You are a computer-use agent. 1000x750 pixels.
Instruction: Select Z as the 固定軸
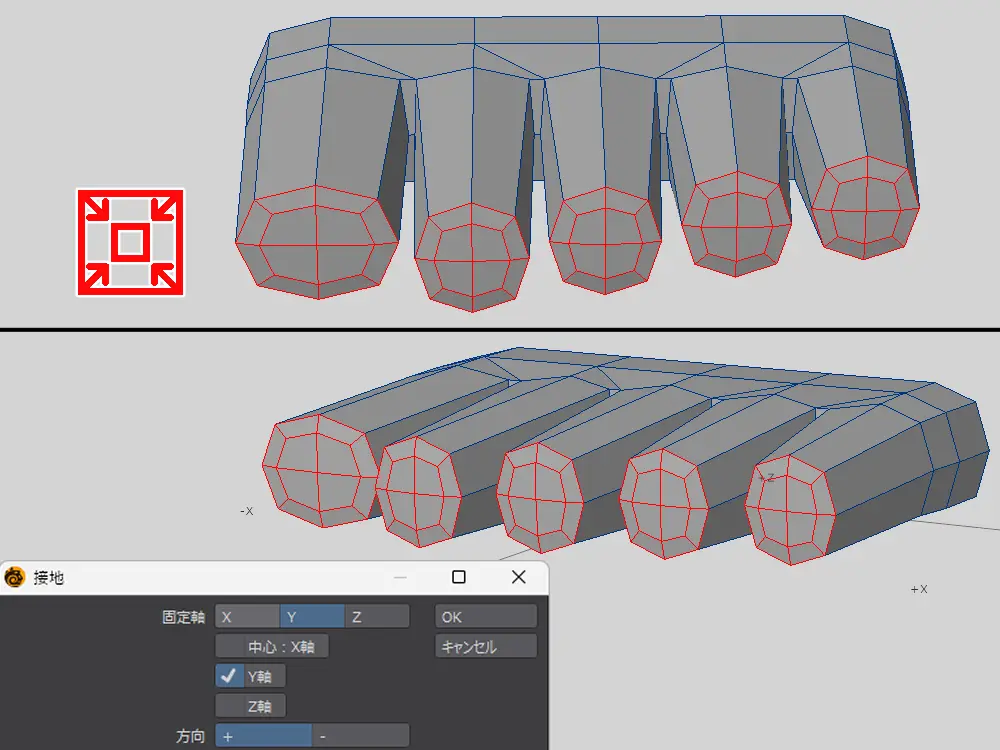376,617
